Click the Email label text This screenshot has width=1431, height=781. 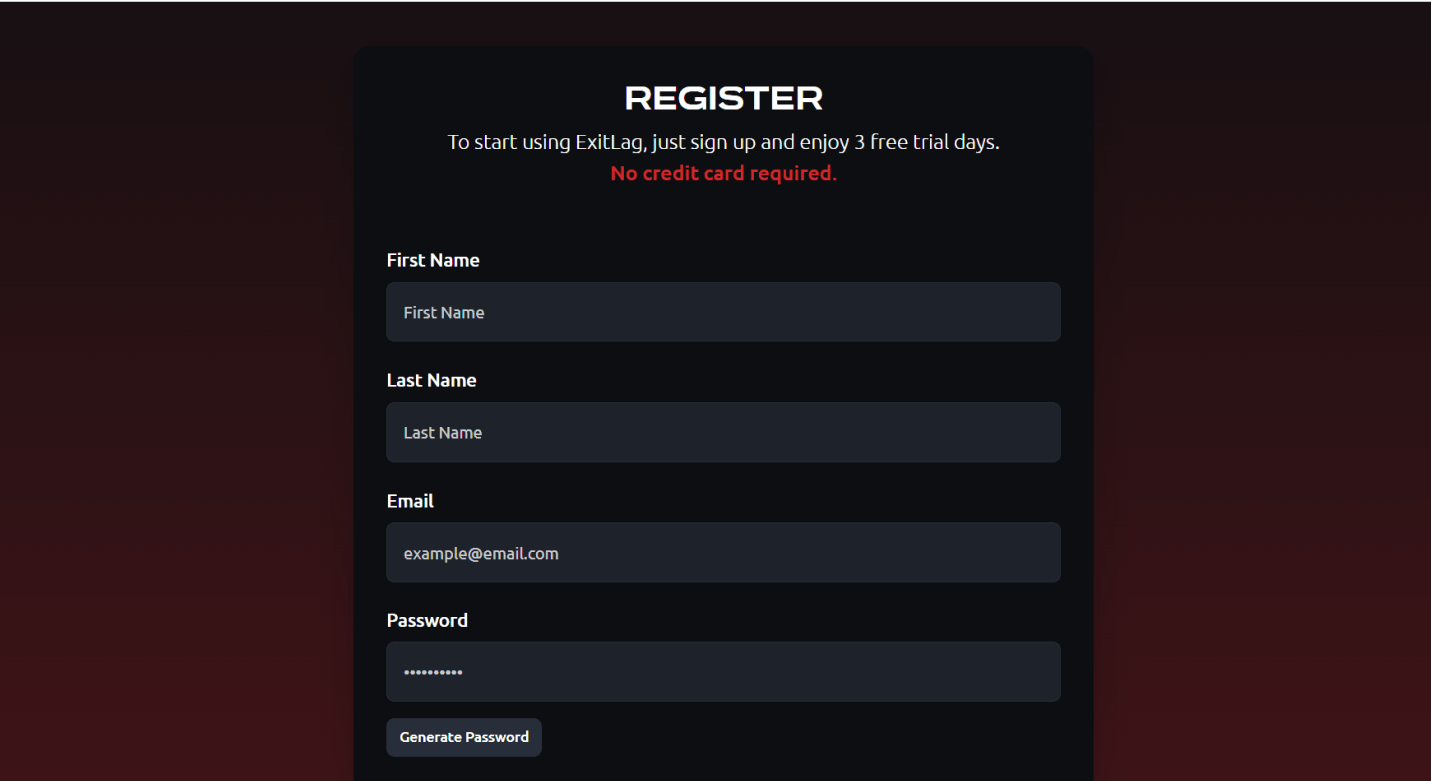point(410,501)
